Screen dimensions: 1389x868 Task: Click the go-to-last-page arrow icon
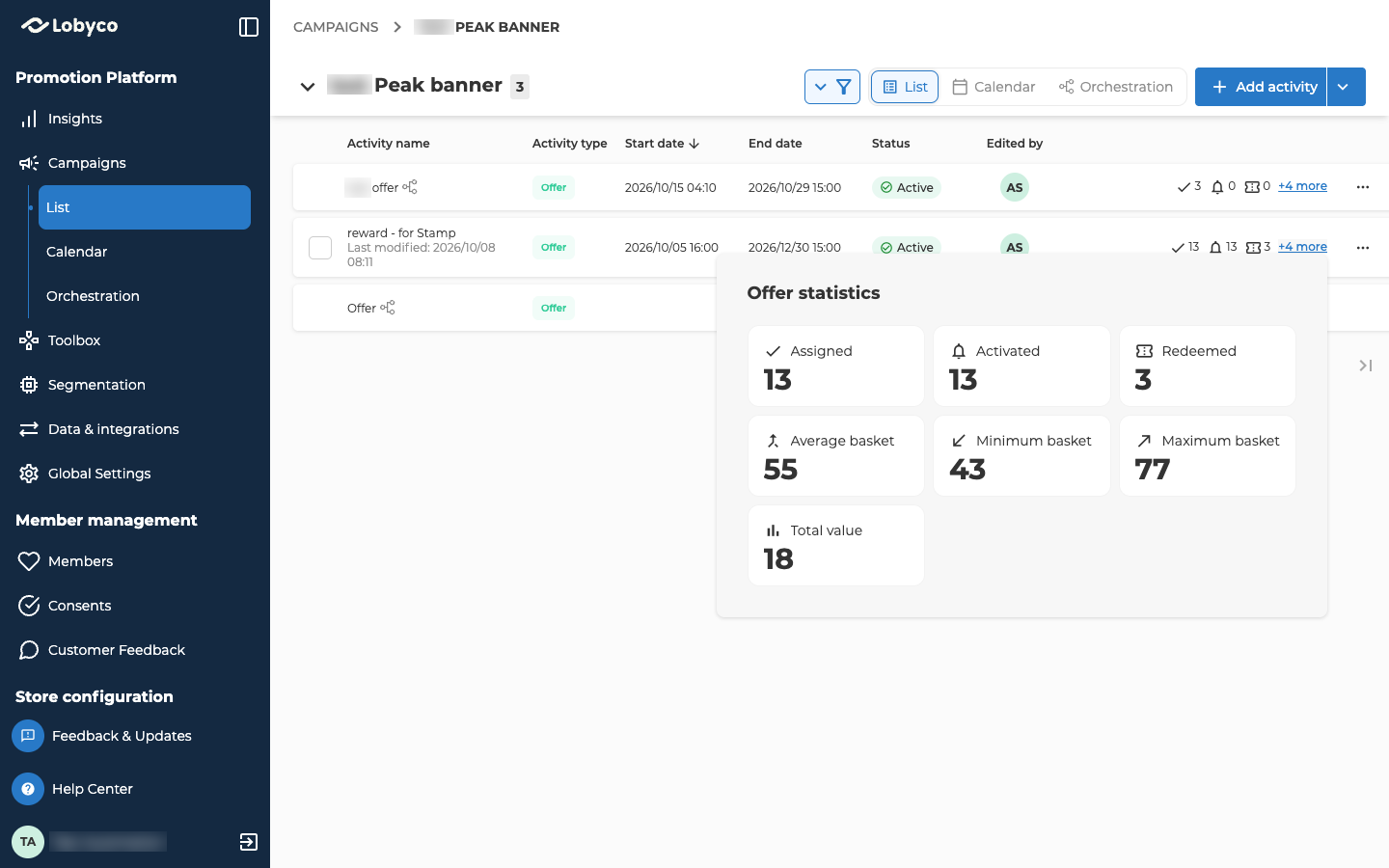(x=1365, y=366)
